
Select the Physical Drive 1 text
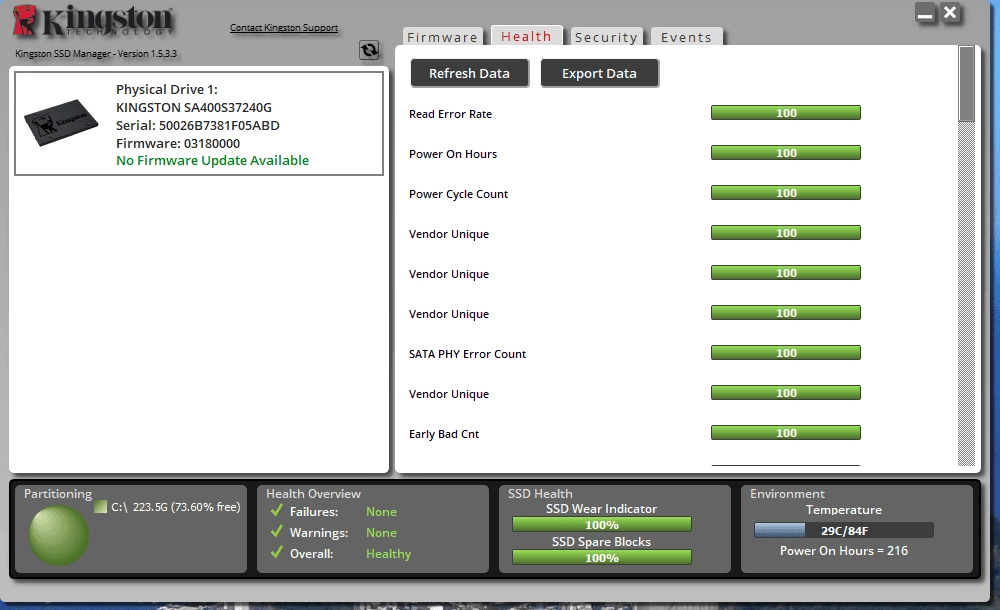166,89
